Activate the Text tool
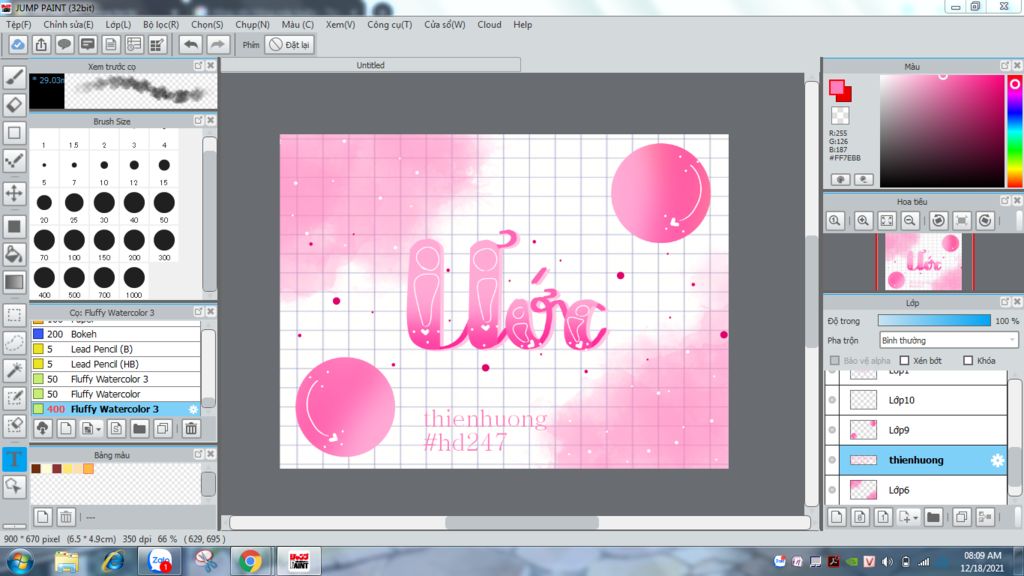 pyautogui.click(x=14, y=458)
